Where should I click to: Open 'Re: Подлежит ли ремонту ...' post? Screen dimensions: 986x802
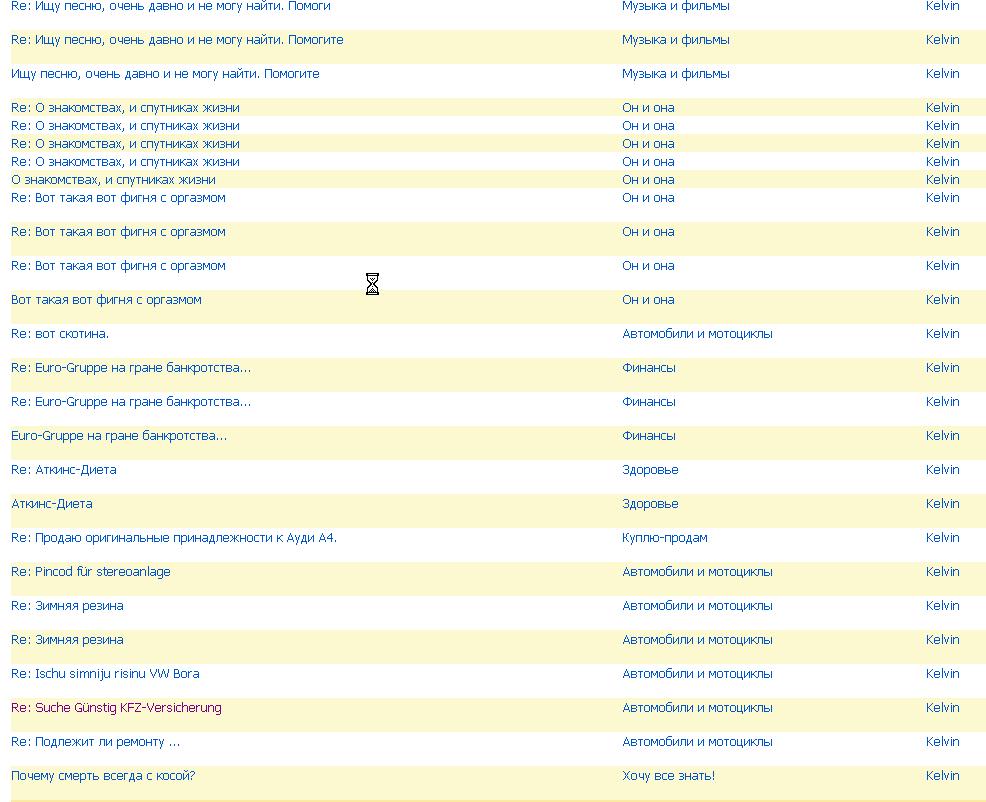pyautogui.click(x=95, y=742)
